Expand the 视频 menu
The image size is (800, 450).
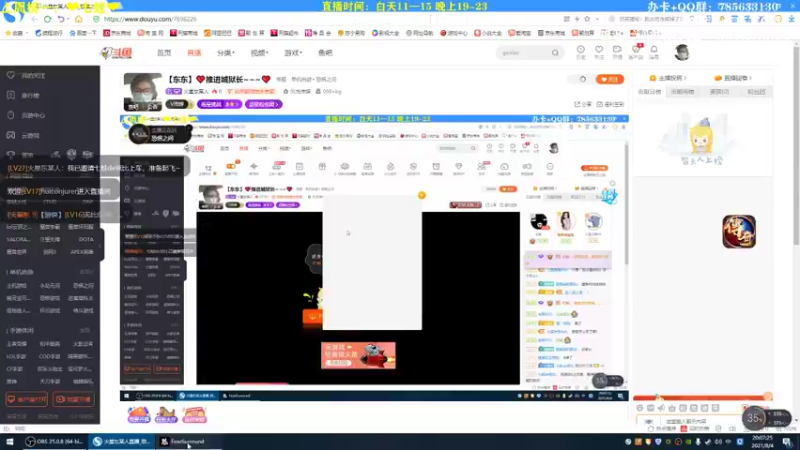(x=259, y=53)
